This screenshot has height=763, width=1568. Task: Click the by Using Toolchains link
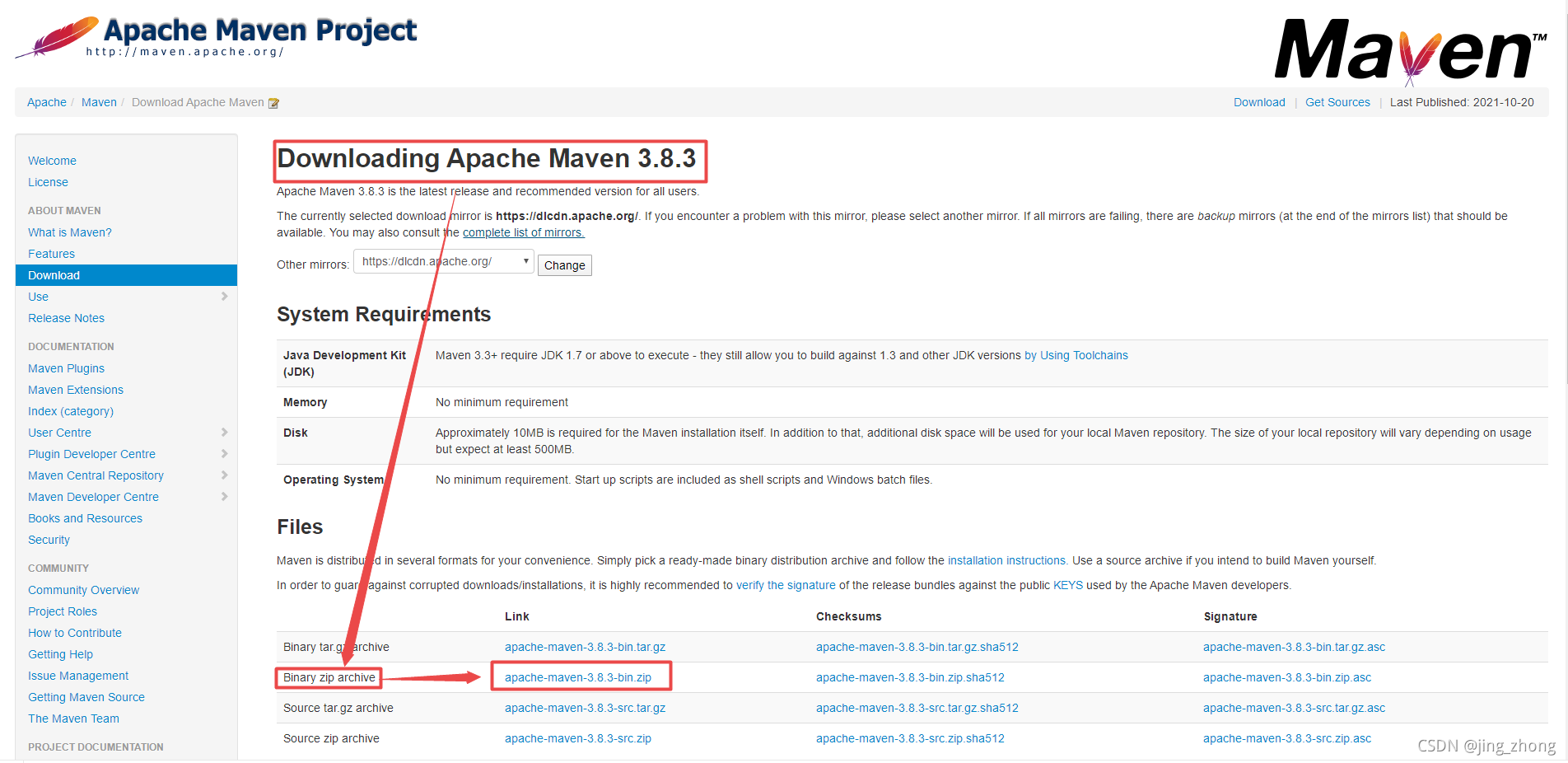pyautogui.click(x=1076, y=355)
